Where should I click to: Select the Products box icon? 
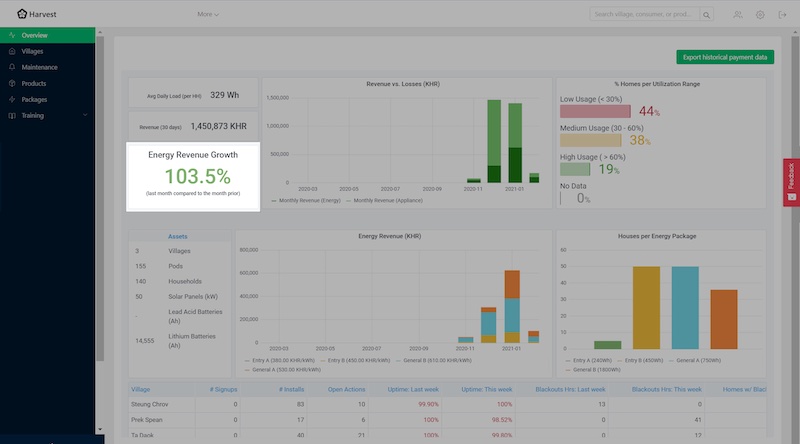(12, 83)
